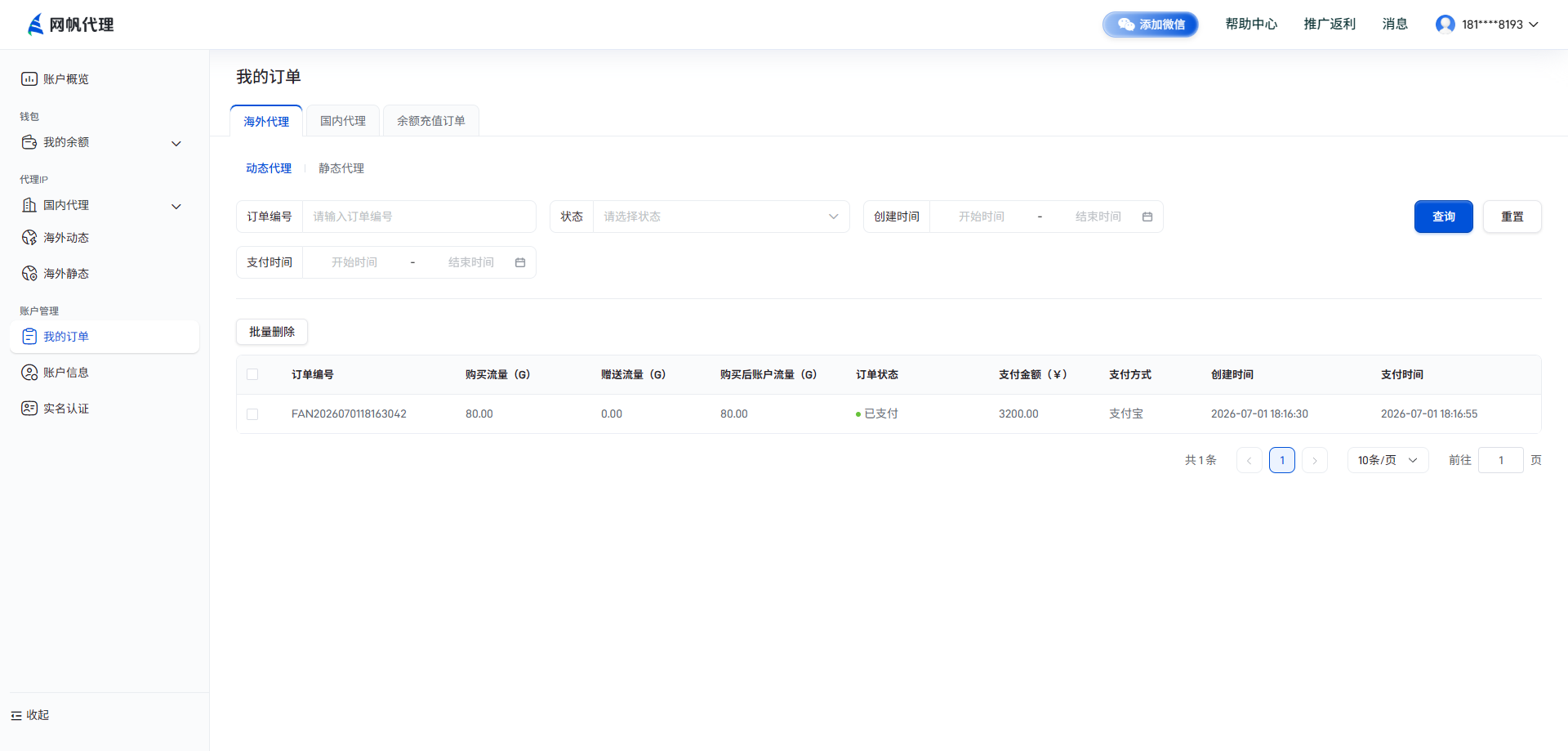Click 支付时间 start time field
This screenshot has width=1568, height=751.
pos(354,262)
